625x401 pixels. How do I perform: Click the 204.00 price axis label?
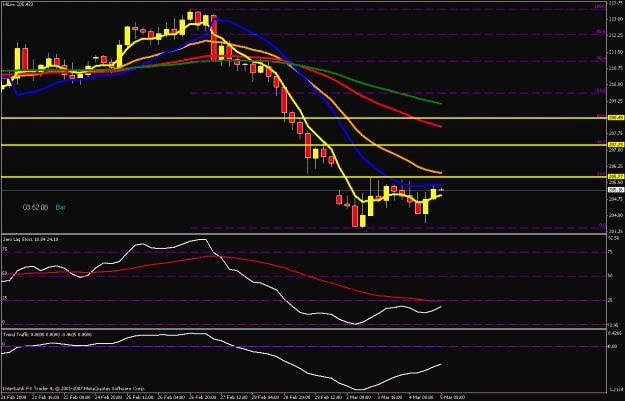pyautogui.click(x=614, y=215)
